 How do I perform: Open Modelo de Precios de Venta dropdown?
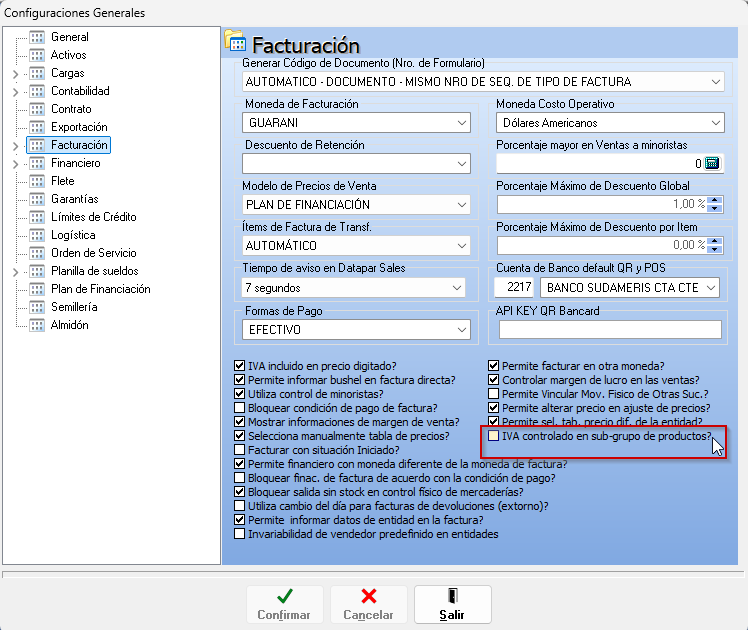pos(462,205)
